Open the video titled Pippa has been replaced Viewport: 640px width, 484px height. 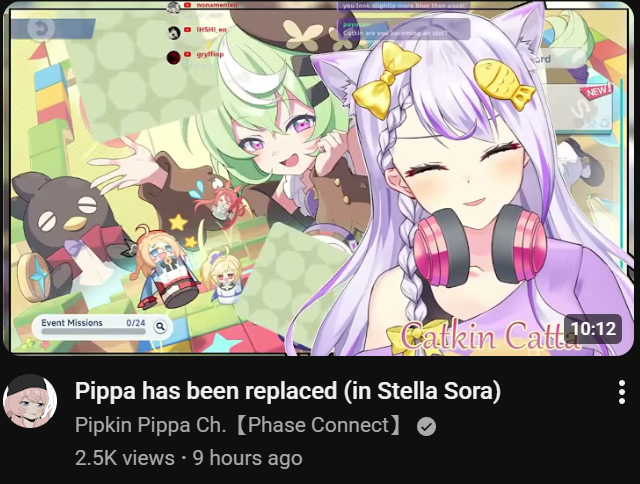287,391
